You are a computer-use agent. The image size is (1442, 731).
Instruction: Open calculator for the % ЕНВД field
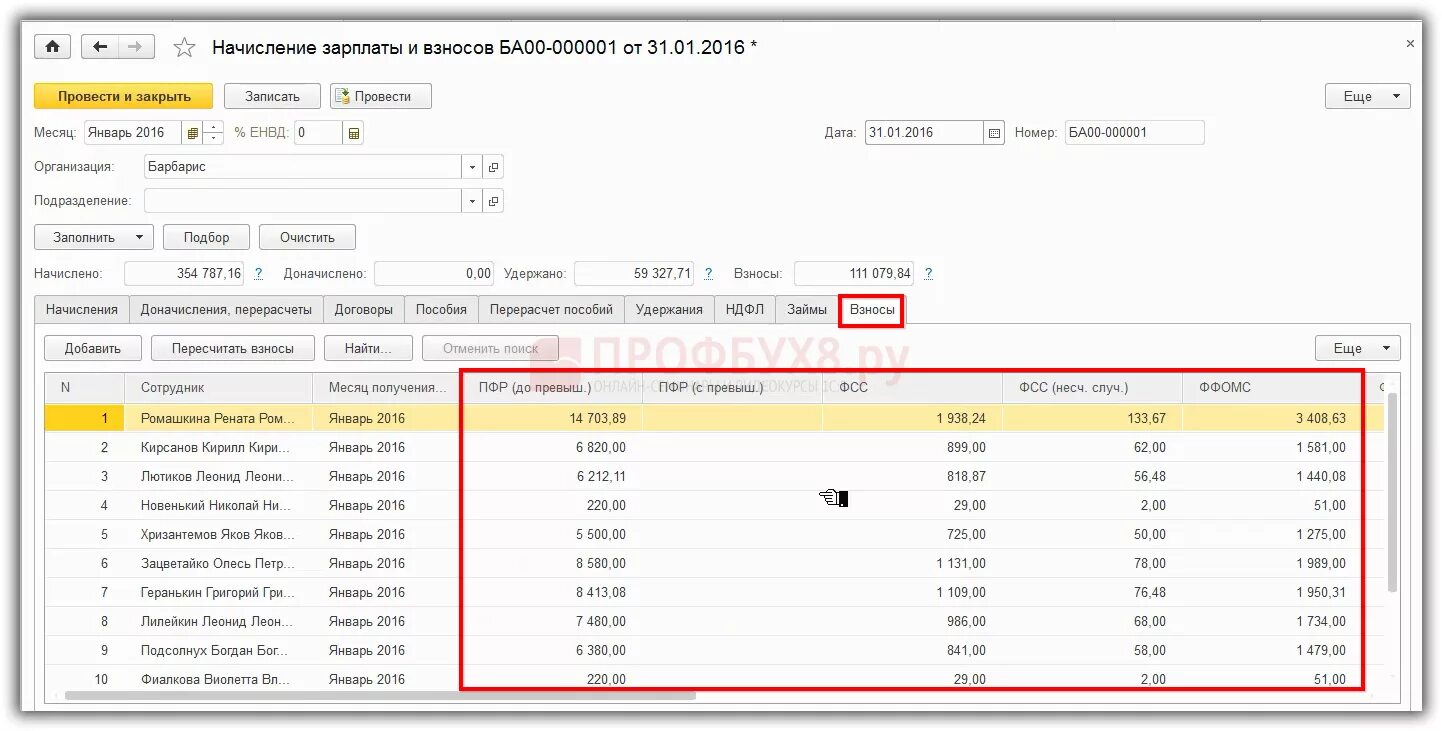point(354,133)
